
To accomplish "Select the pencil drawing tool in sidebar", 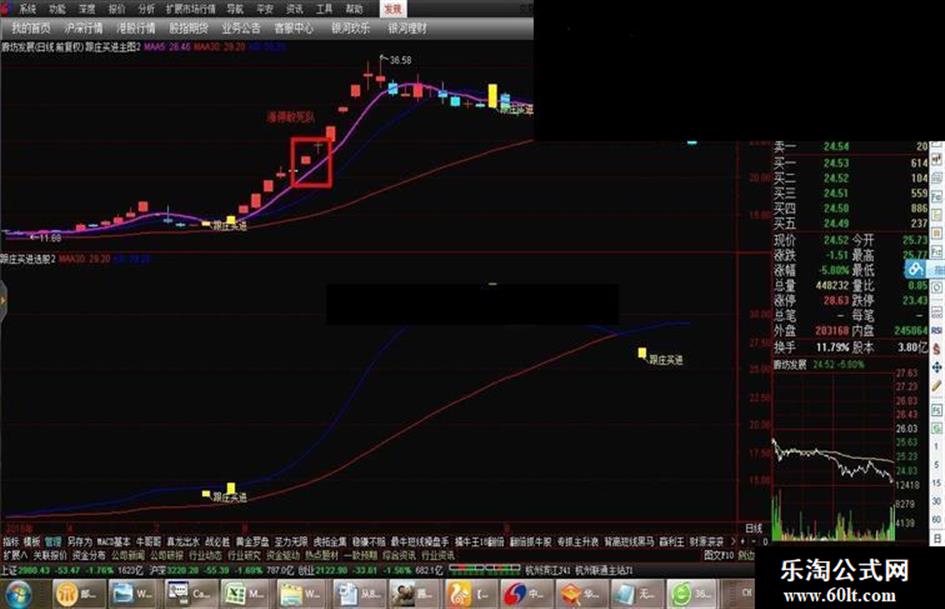I will pos(937,386).
